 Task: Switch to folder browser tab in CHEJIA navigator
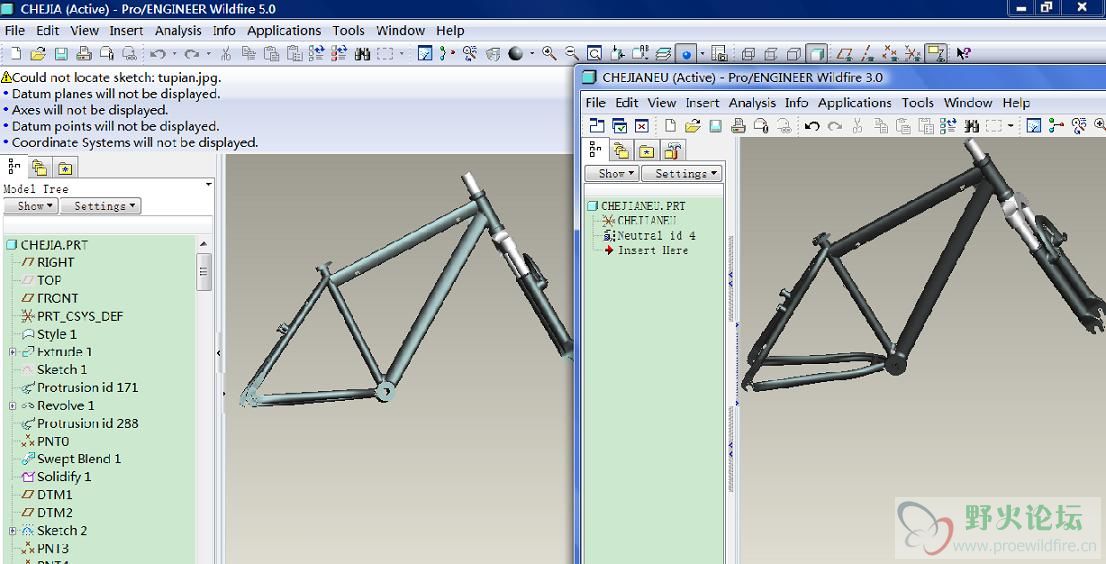[40, 168]
